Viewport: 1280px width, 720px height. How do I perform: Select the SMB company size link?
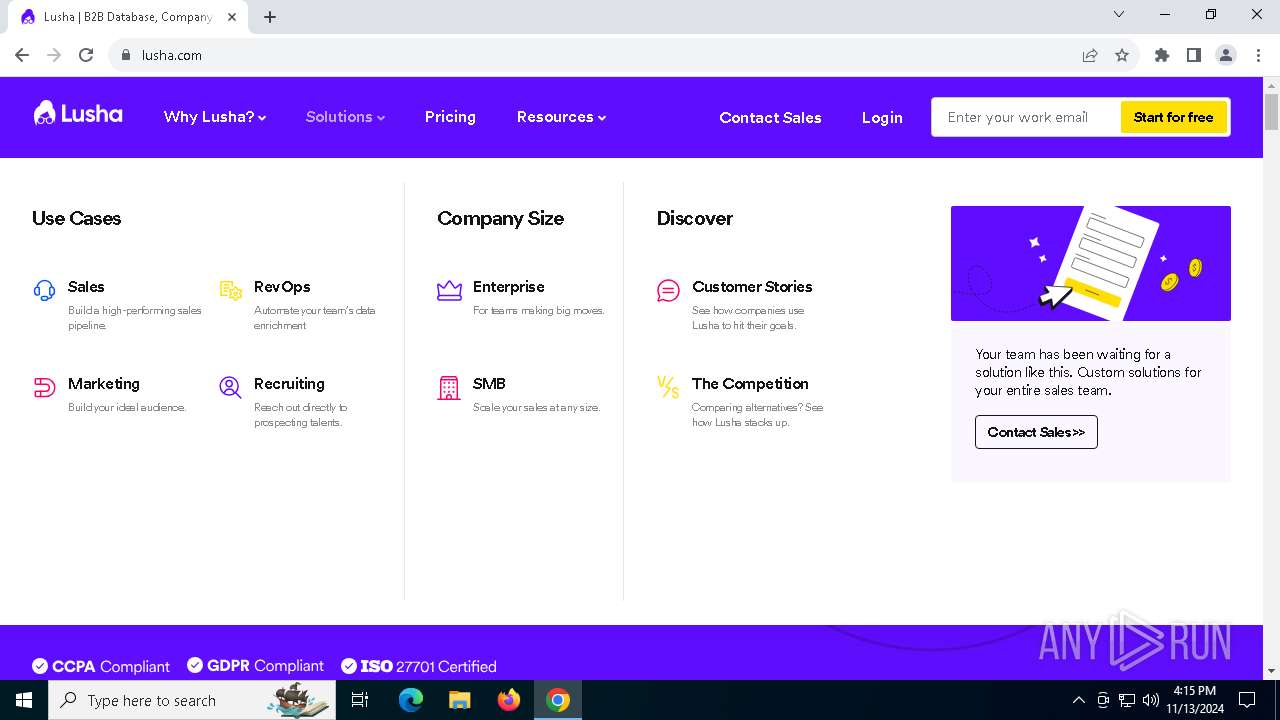(x=489, y=383)
